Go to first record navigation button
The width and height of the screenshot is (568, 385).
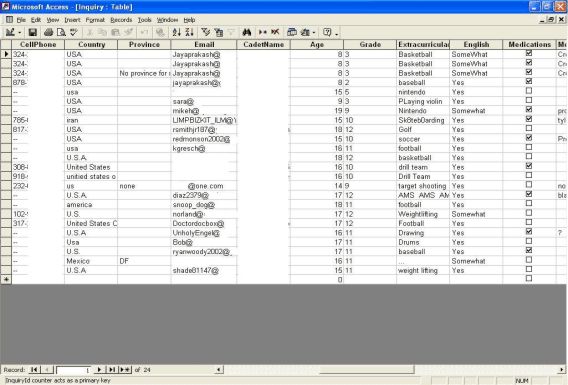[34, 370]
